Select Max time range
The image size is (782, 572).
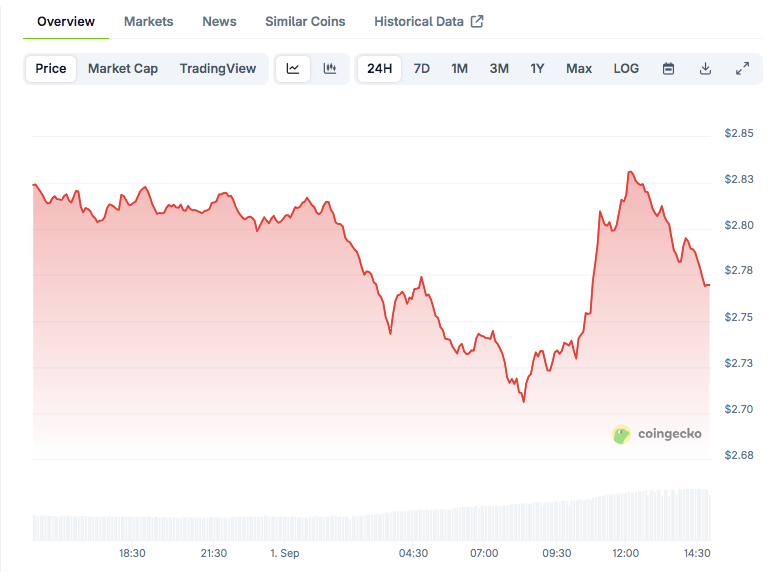[578, 69]
